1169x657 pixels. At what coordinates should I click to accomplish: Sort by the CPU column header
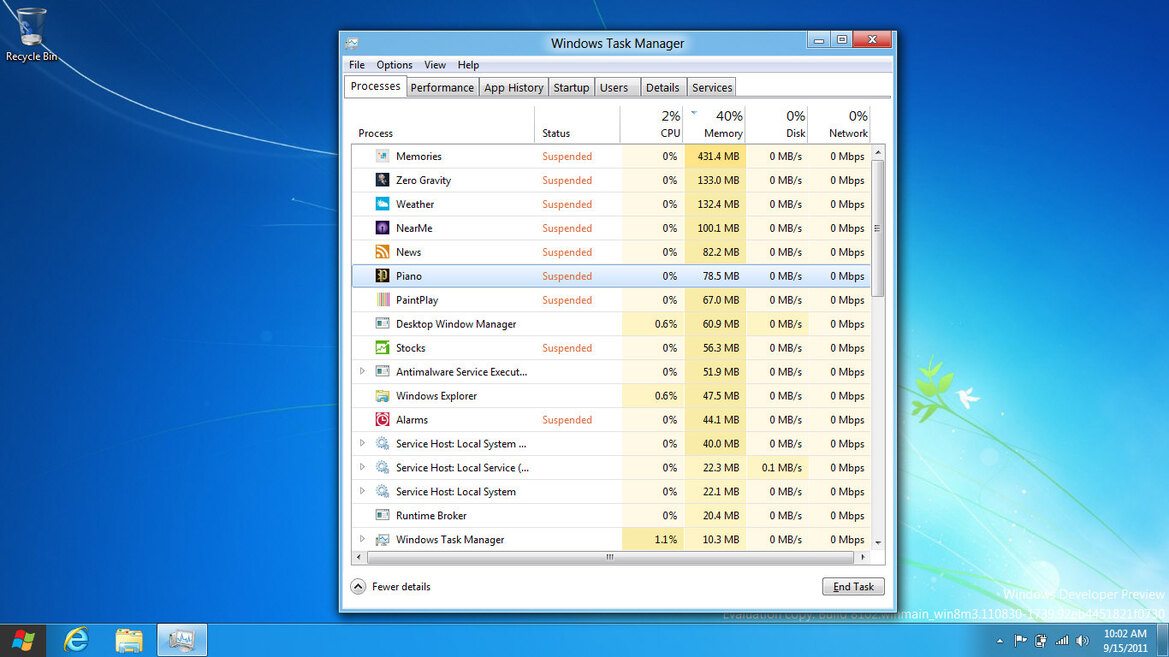click(x=652, y=124)
